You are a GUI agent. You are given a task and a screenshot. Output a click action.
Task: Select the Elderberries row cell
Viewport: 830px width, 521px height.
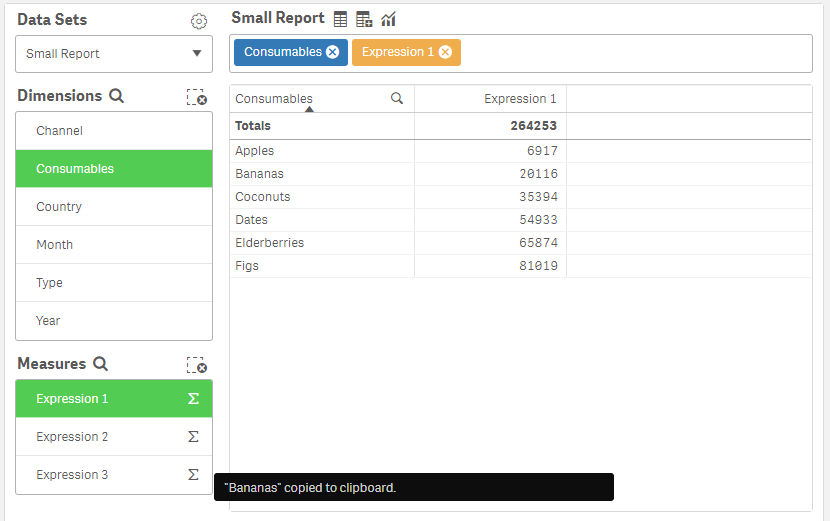coord(322,243)
